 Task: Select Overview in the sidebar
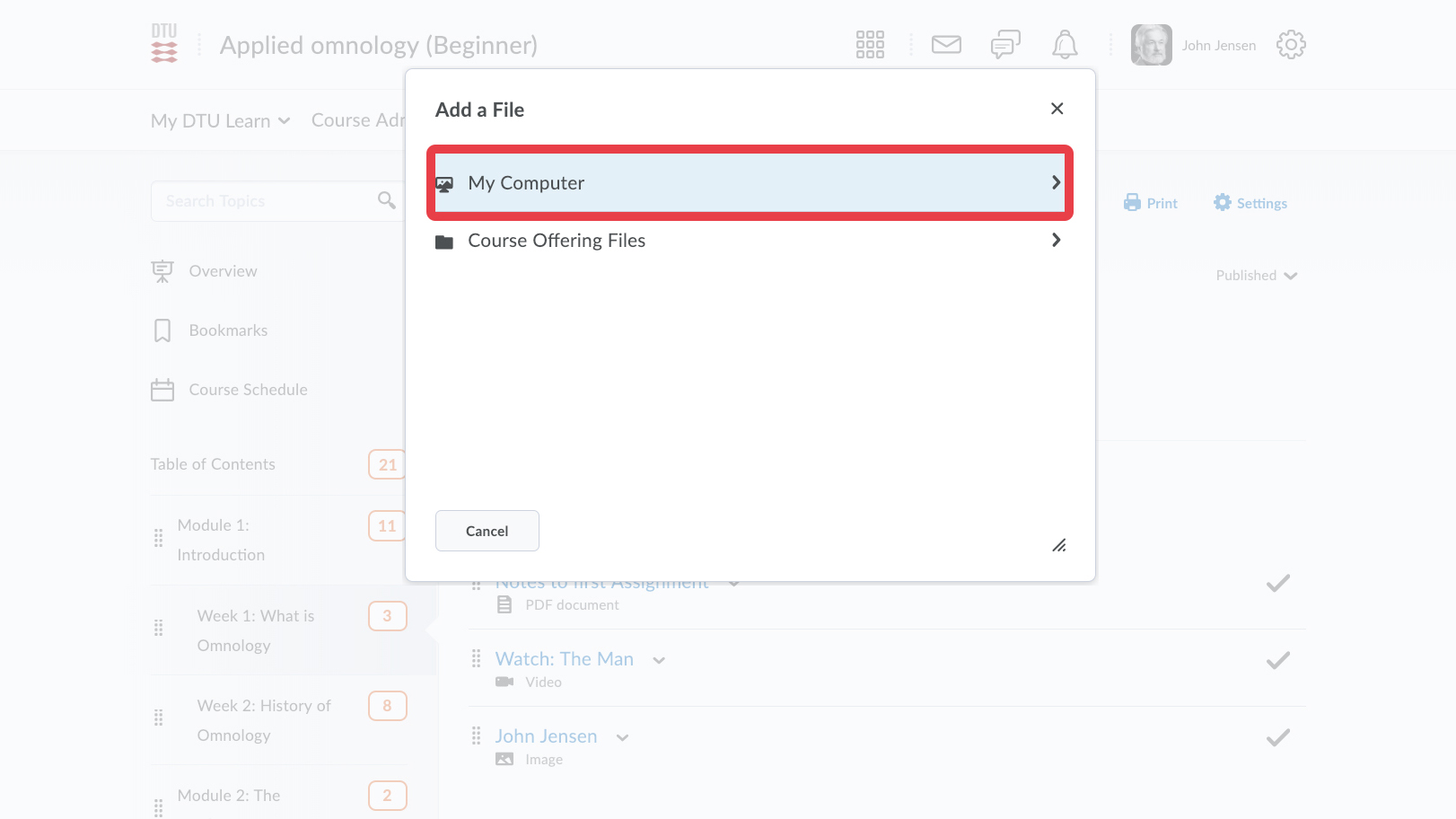click(222, 270)
